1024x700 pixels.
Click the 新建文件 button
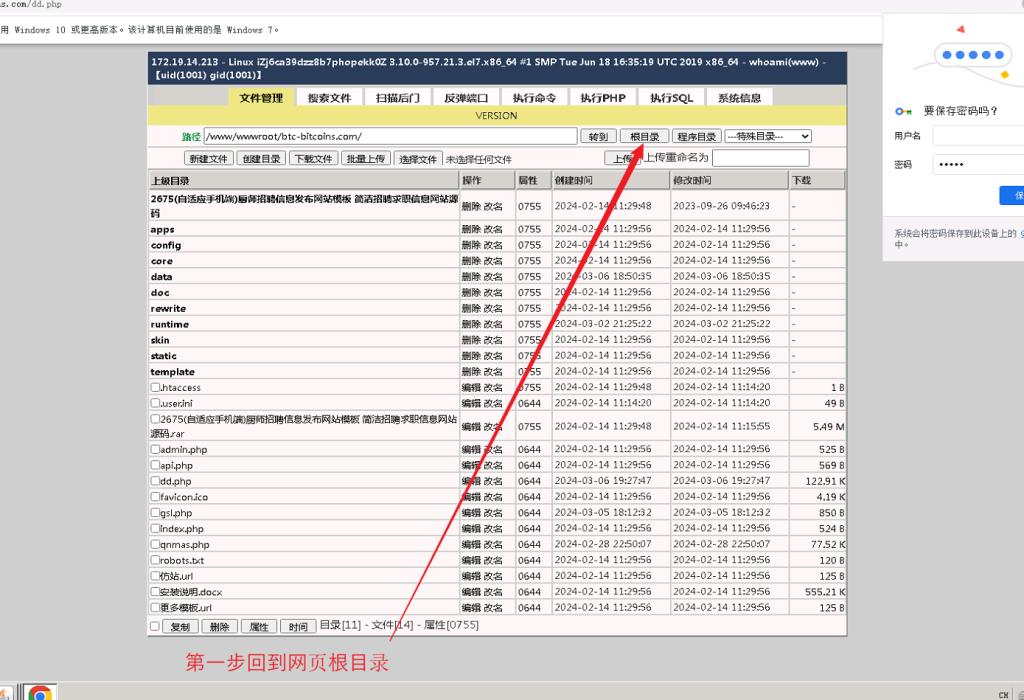pyautogui.click(x=209, y=159)
